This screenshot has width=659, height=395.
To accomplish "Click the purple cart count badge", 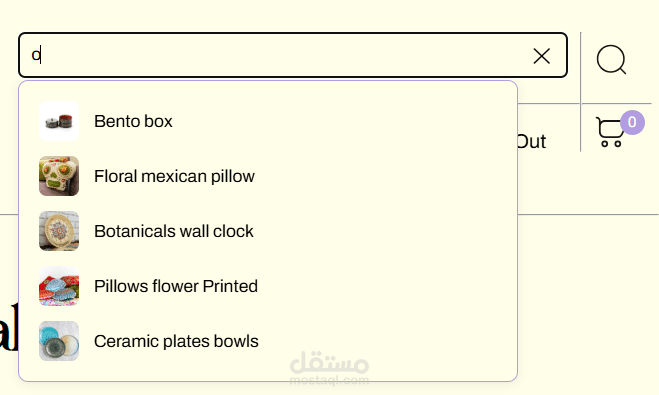I will tap(632, 122).
